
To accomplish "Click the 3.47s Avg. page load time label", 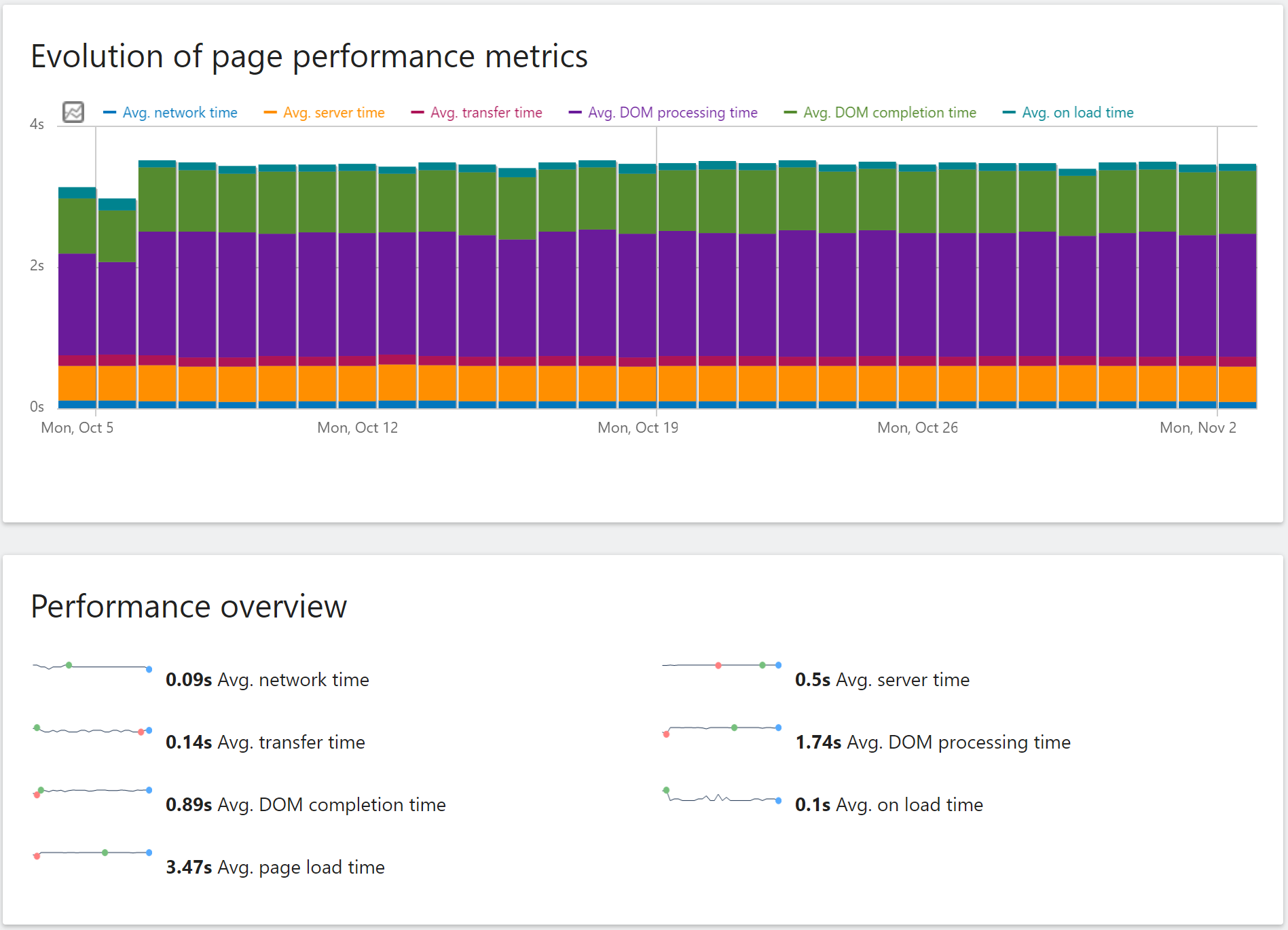I will coord(274,867).
